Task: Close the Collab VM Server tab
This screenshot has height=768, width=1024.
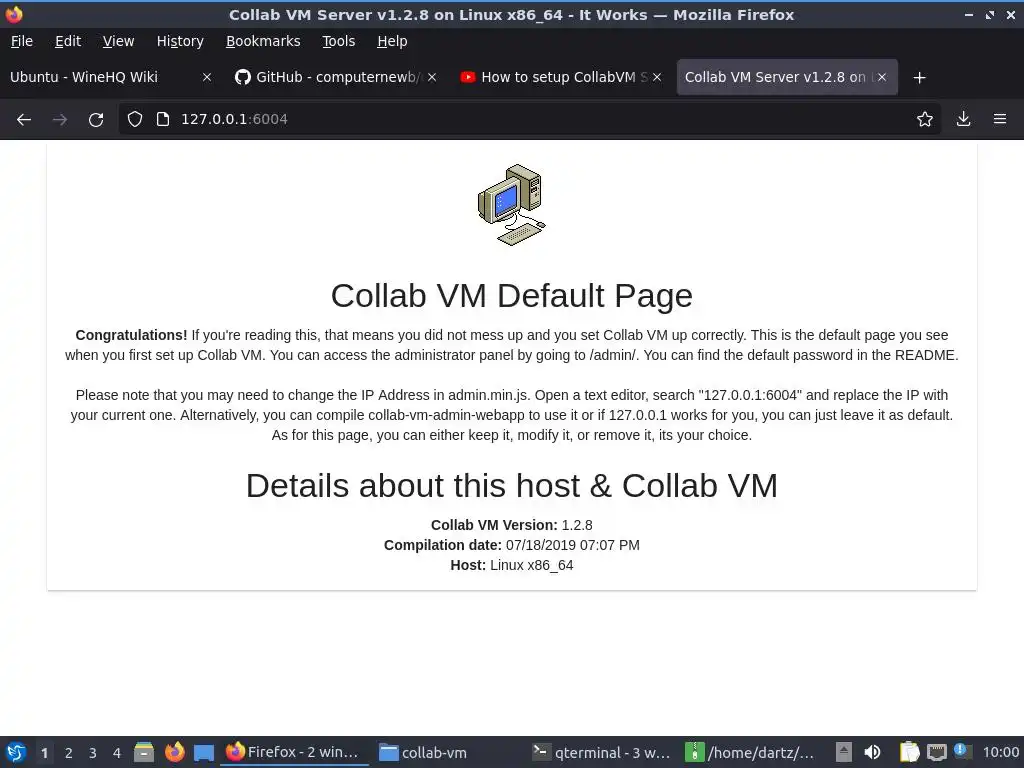Action: [882, 77]
